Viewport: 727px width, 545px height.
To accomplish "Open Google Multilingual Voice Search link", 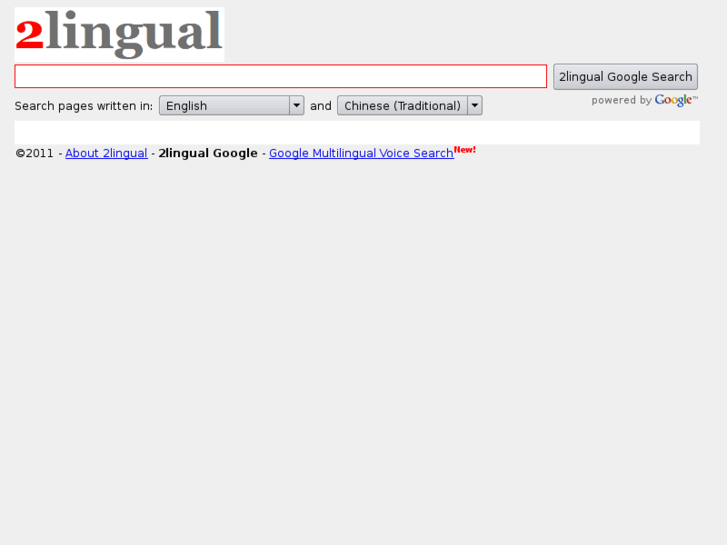I will (x=361, y=153).
